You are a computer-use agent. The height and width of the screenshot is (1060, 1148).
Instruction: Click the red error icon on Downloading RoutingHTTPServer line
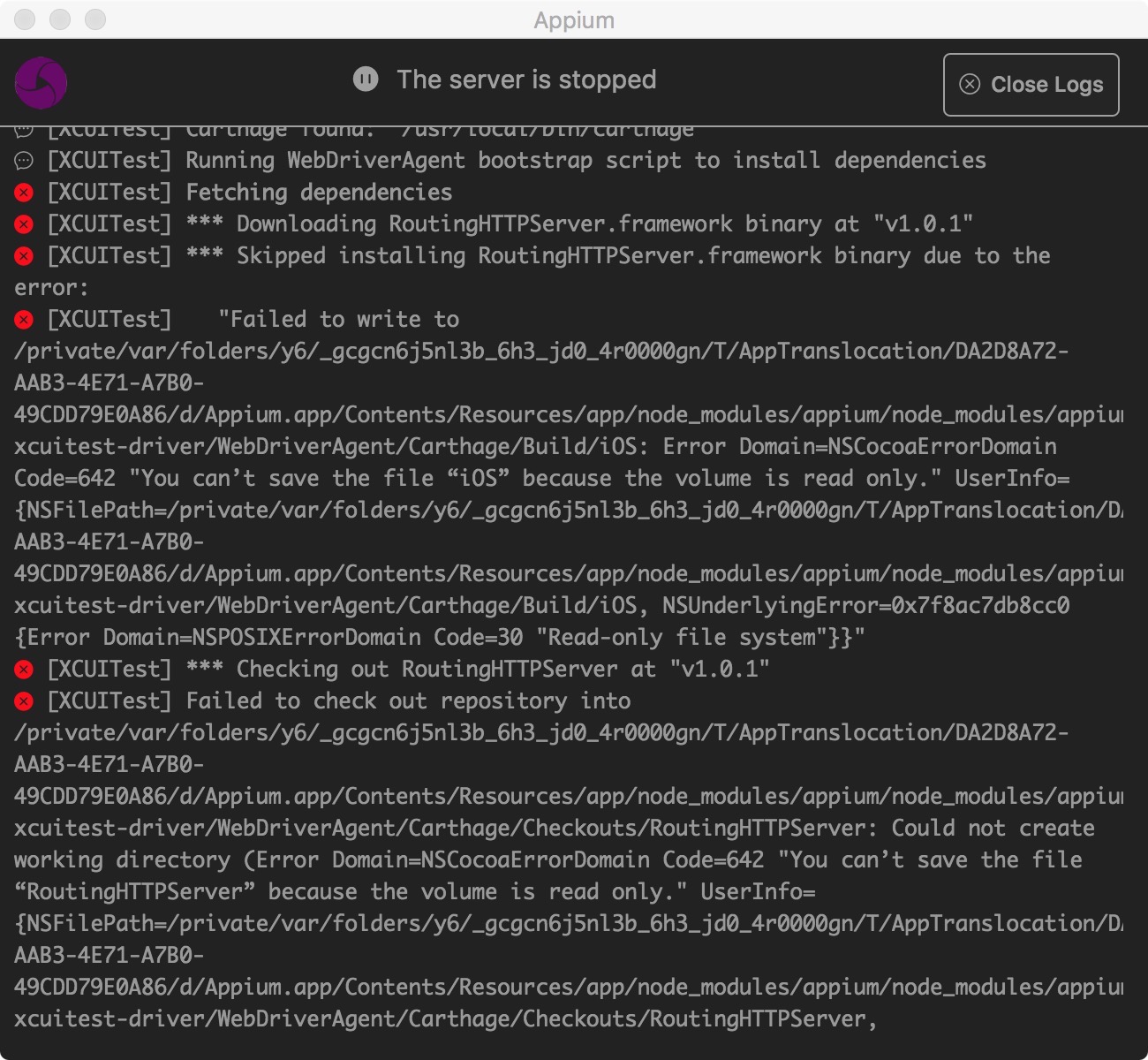(24, 224)
